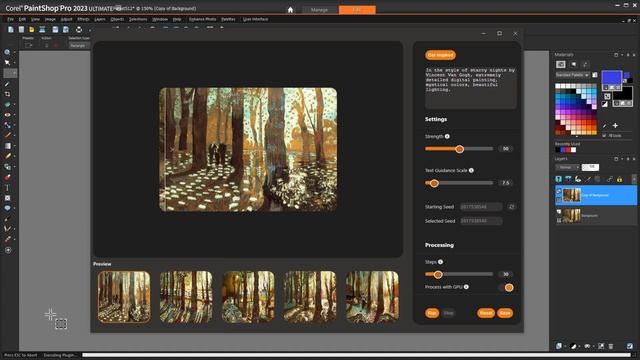
Task: Switch to the orange Edit tab
Action: coord(357,10)
